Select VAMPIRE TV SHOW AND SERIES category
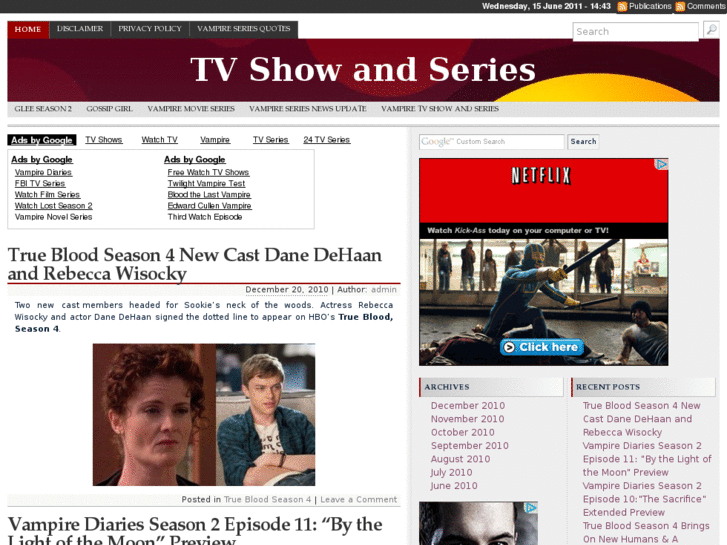727x545 pixels. (440, 109)
